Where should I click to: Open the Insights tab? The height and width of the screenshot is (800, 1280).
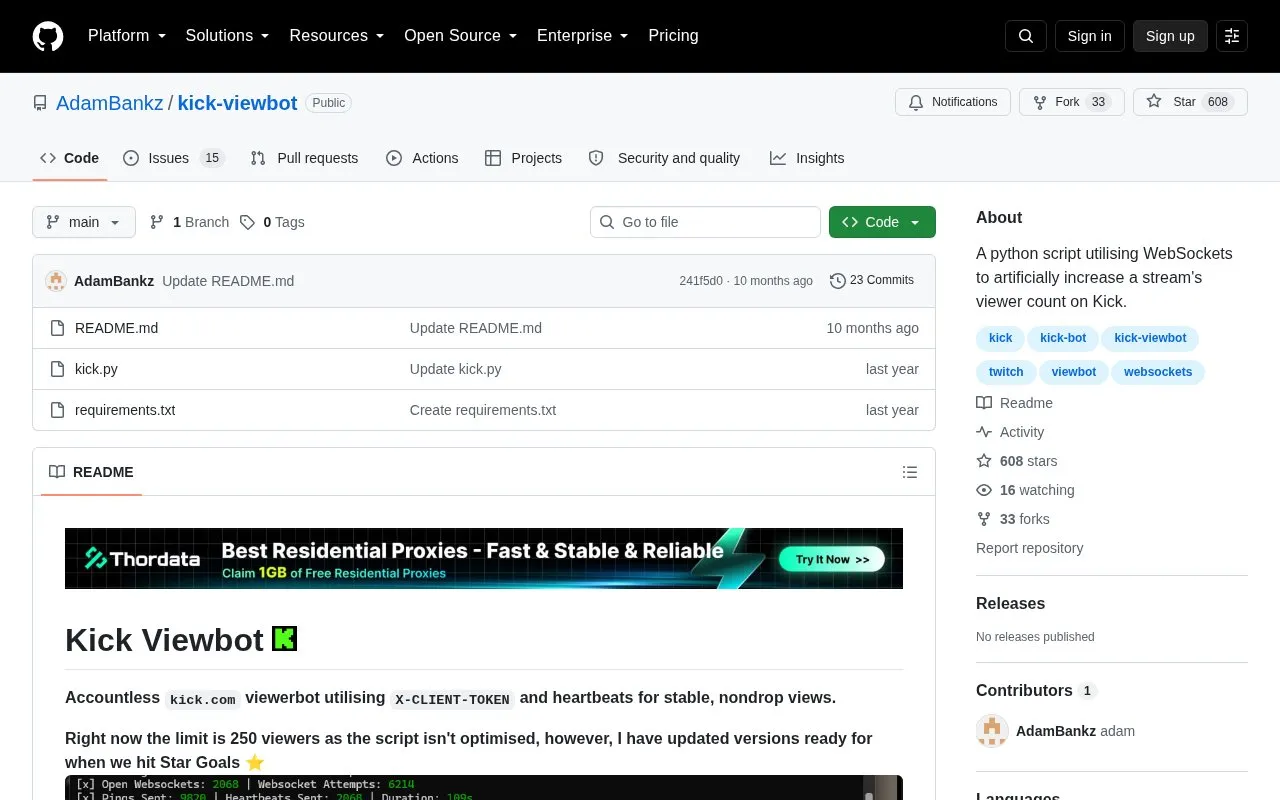pos(807,158)
